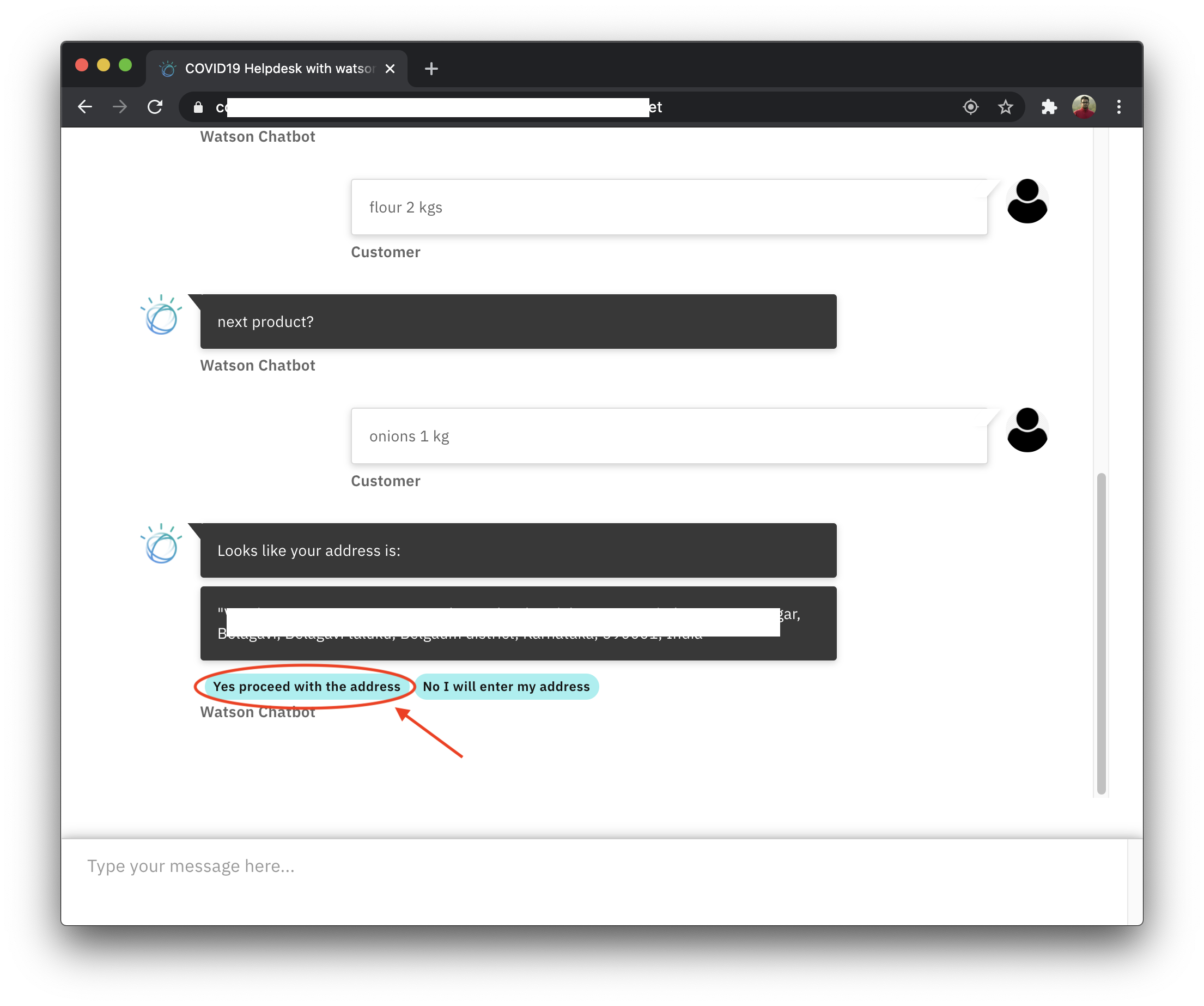The height and width of the screenshot is (1006, 1204).
Task: Click the lock icon in address bar
Action: point(198,107)
